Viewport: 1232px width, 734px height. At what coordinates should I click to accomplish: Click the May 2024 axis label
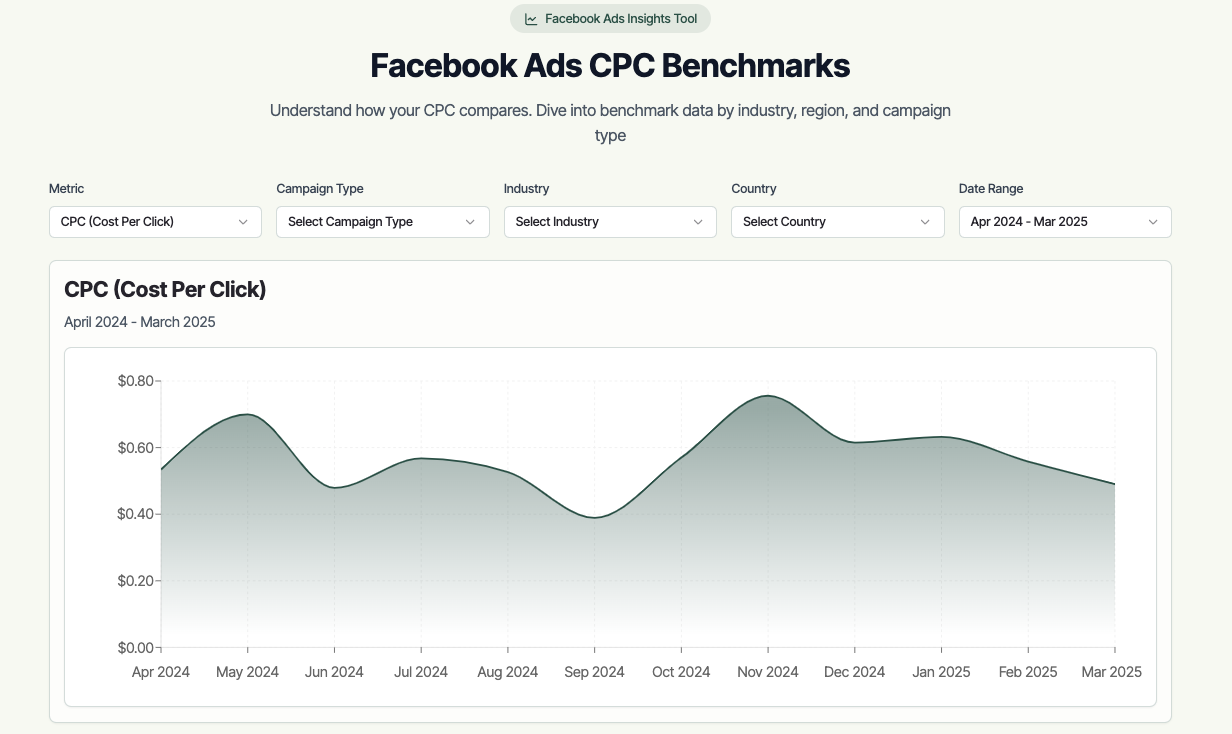tap(247, 672)
